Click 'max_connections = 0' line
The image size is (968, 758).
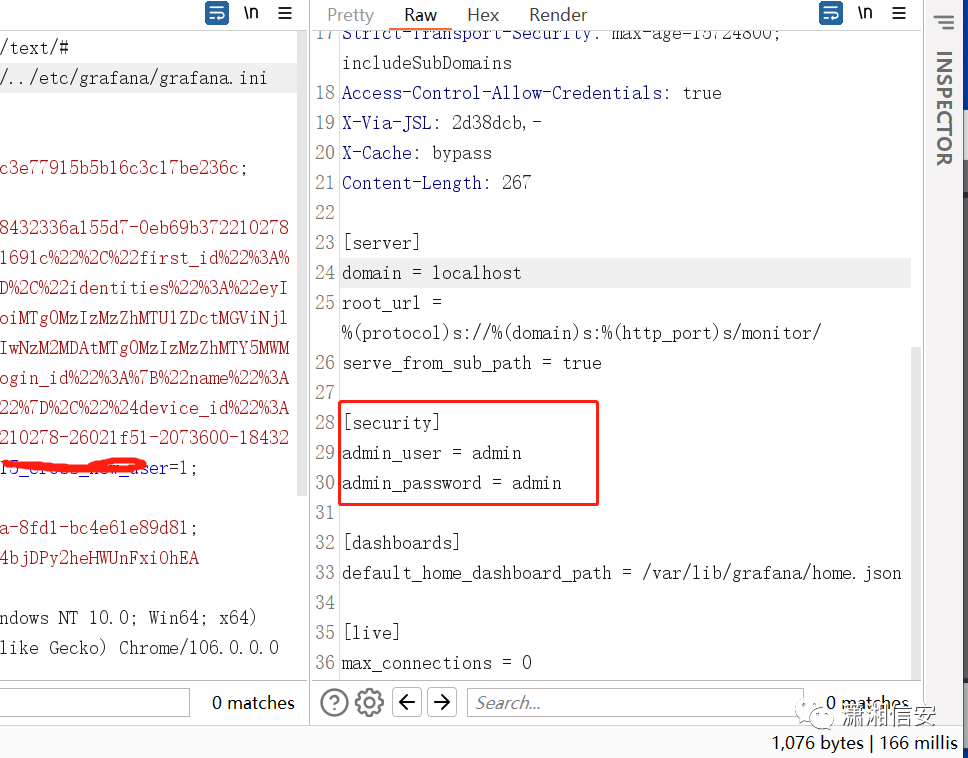pos(436,663)
